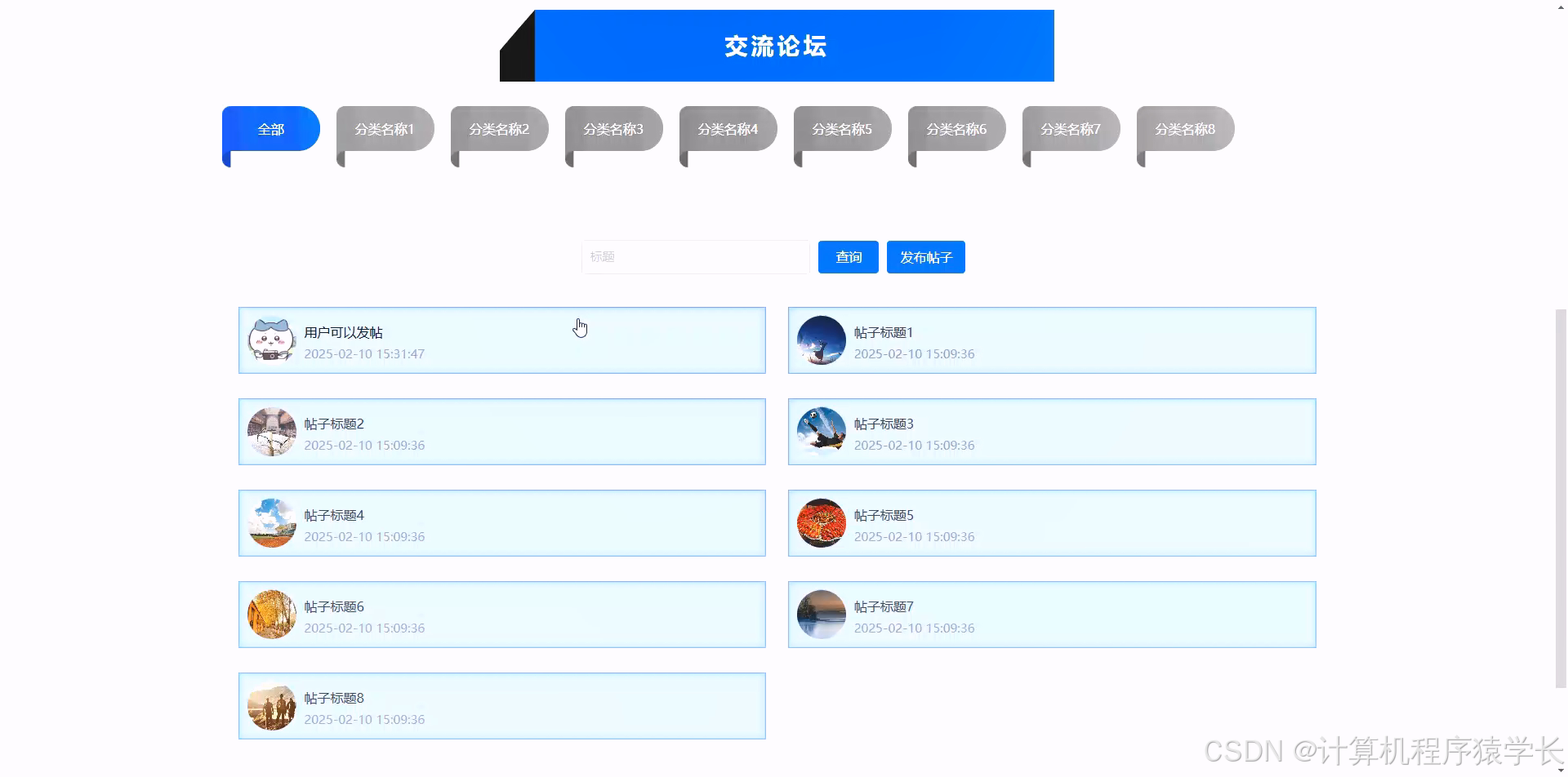Show posts in 分类名称6
The width and height of the screenshot is (1568, 777).
coord(957,129)
